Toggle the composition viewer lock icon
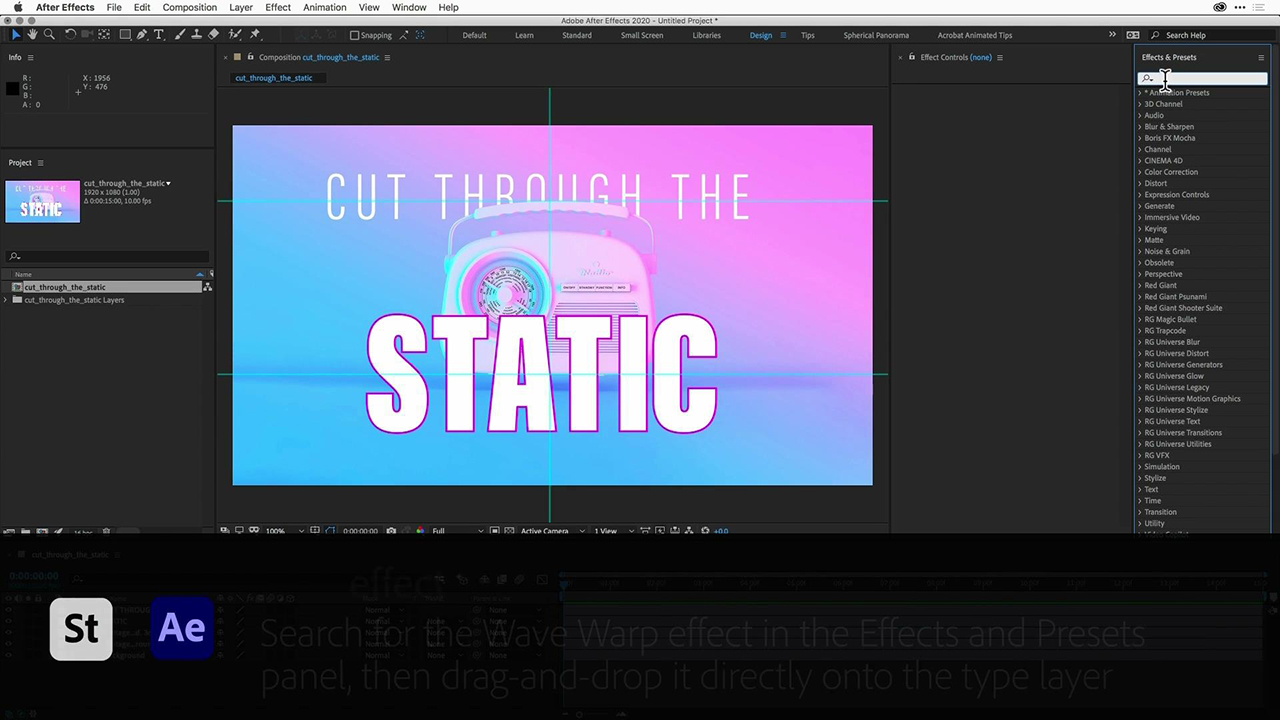This screenshot has height=720, width=1280. coord(250,57)
